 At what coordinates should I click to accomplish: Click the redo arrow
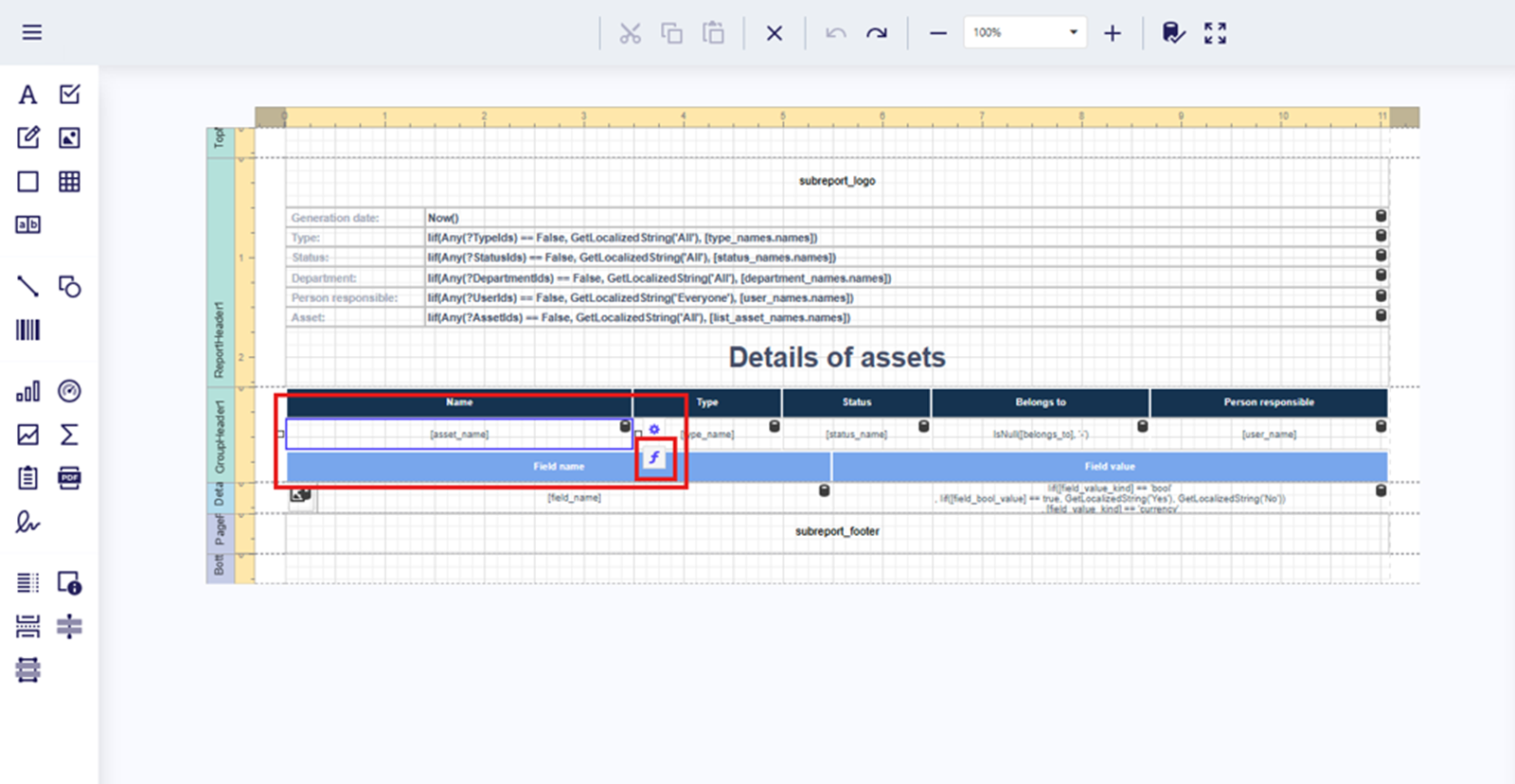click(x=877, y=33)
